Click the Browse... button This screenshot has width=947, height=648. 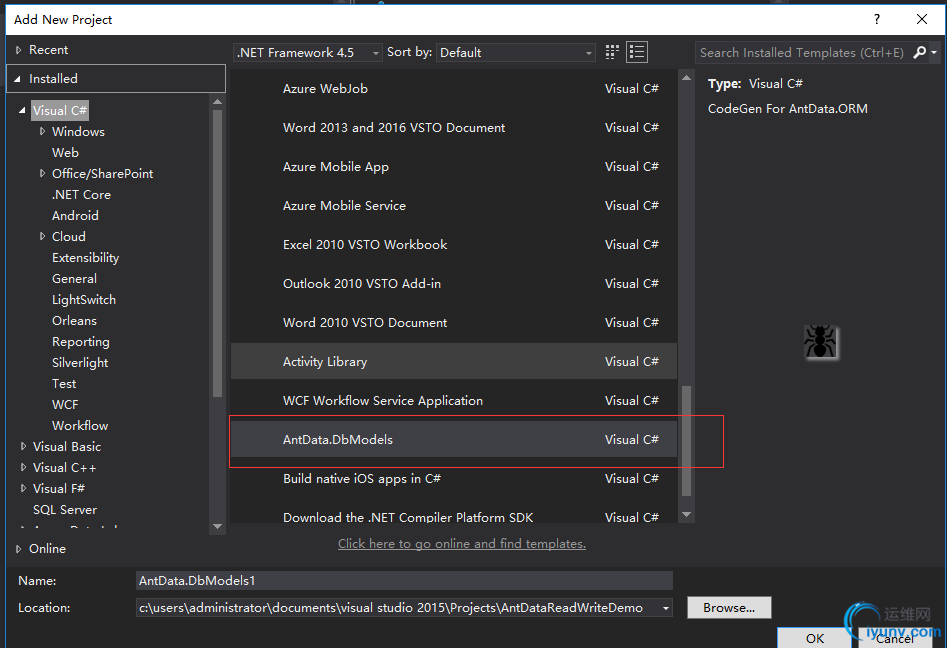[729, 608]
